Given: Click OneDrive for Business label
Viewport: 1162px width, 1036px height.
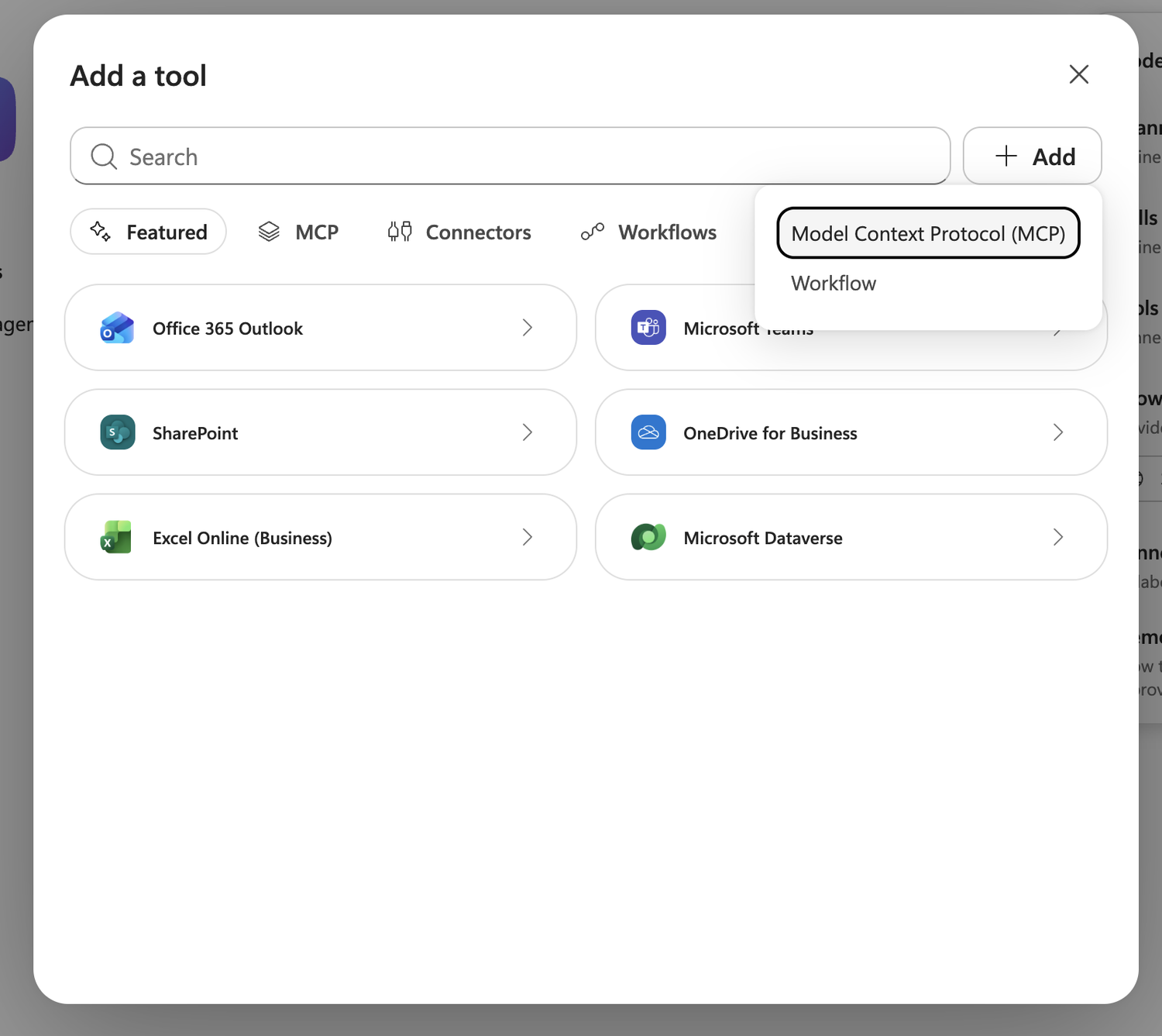Looking at the screenshot, I should pyautogui.click(x=770, y=433).
